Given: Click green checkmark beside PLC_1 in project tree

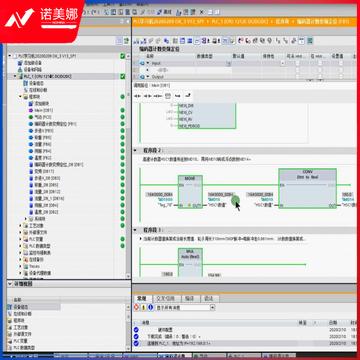Looking at the screenshot, I should tap(122, 77).
